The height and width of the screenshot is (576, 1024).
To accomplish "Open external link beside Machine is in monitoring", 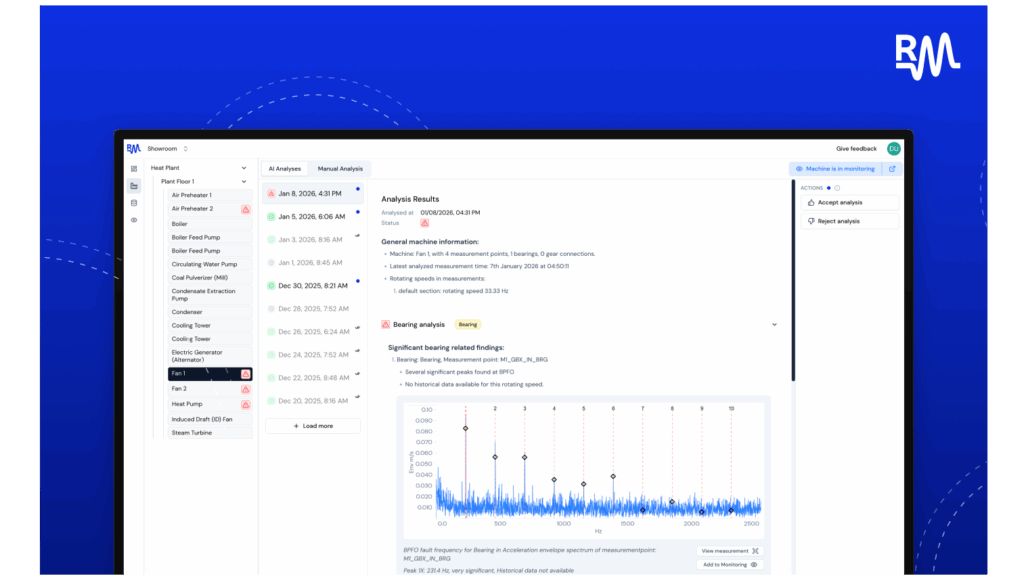I will (893, 168).
